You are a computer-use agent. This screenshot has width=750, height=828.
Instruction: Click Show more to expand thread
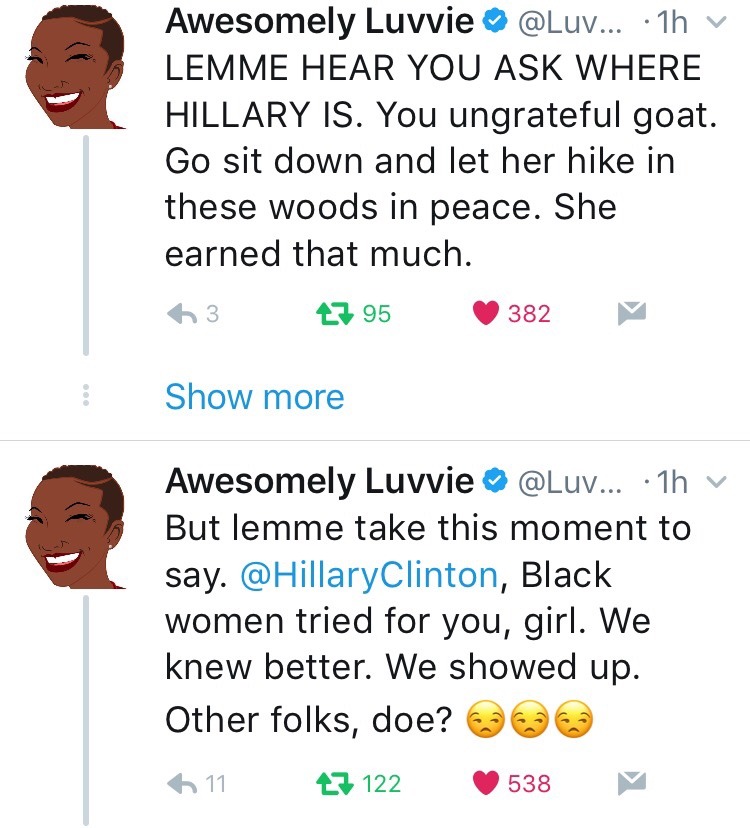click(x=254, y=397)
